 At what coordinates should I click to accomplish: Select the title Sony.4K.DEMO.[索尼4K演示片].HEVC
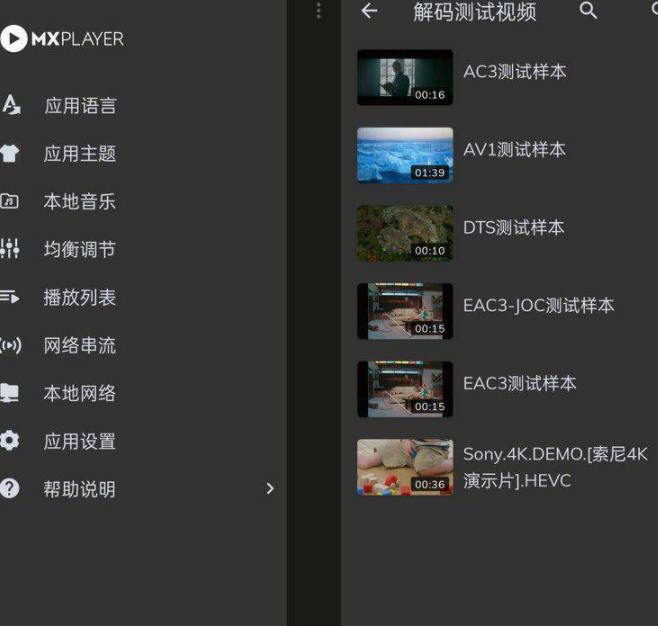556,467
